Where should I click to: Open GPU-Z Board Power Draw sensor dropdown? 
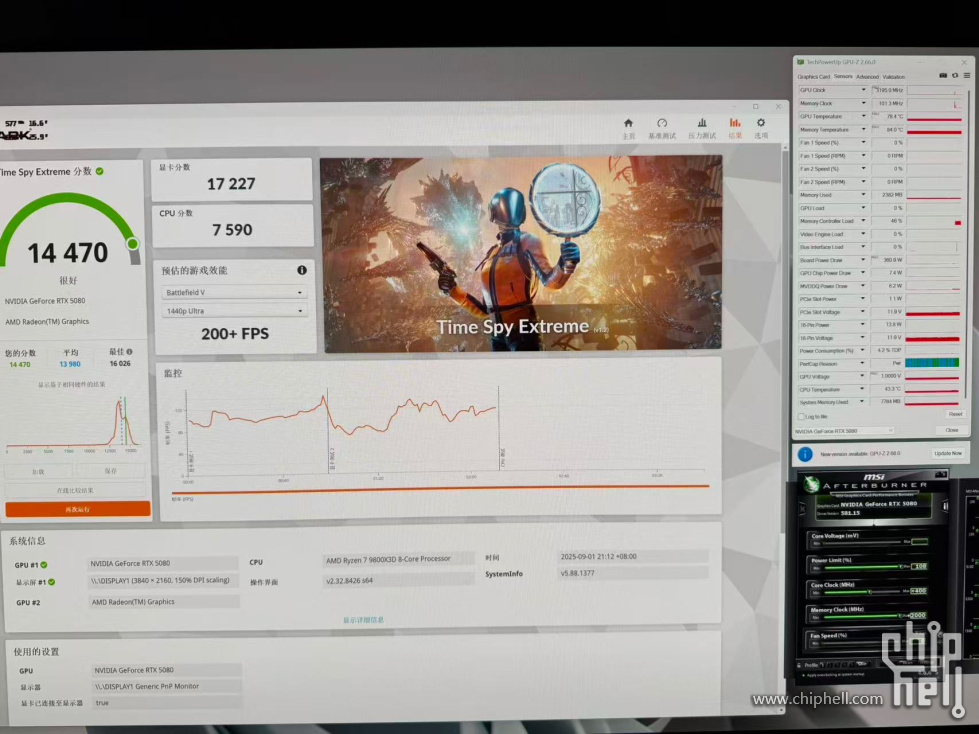863,260
